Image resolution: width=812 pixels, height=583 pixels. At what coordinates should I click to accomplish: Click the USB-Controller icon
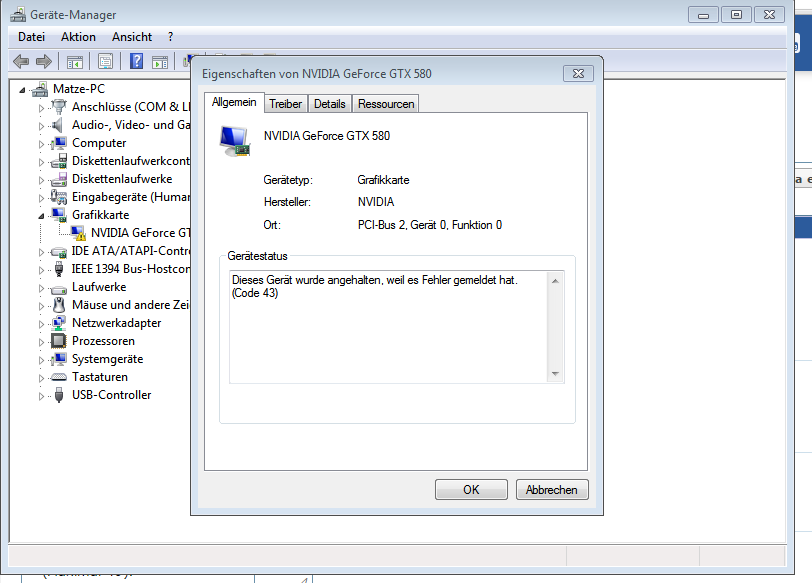click(59, 395)
